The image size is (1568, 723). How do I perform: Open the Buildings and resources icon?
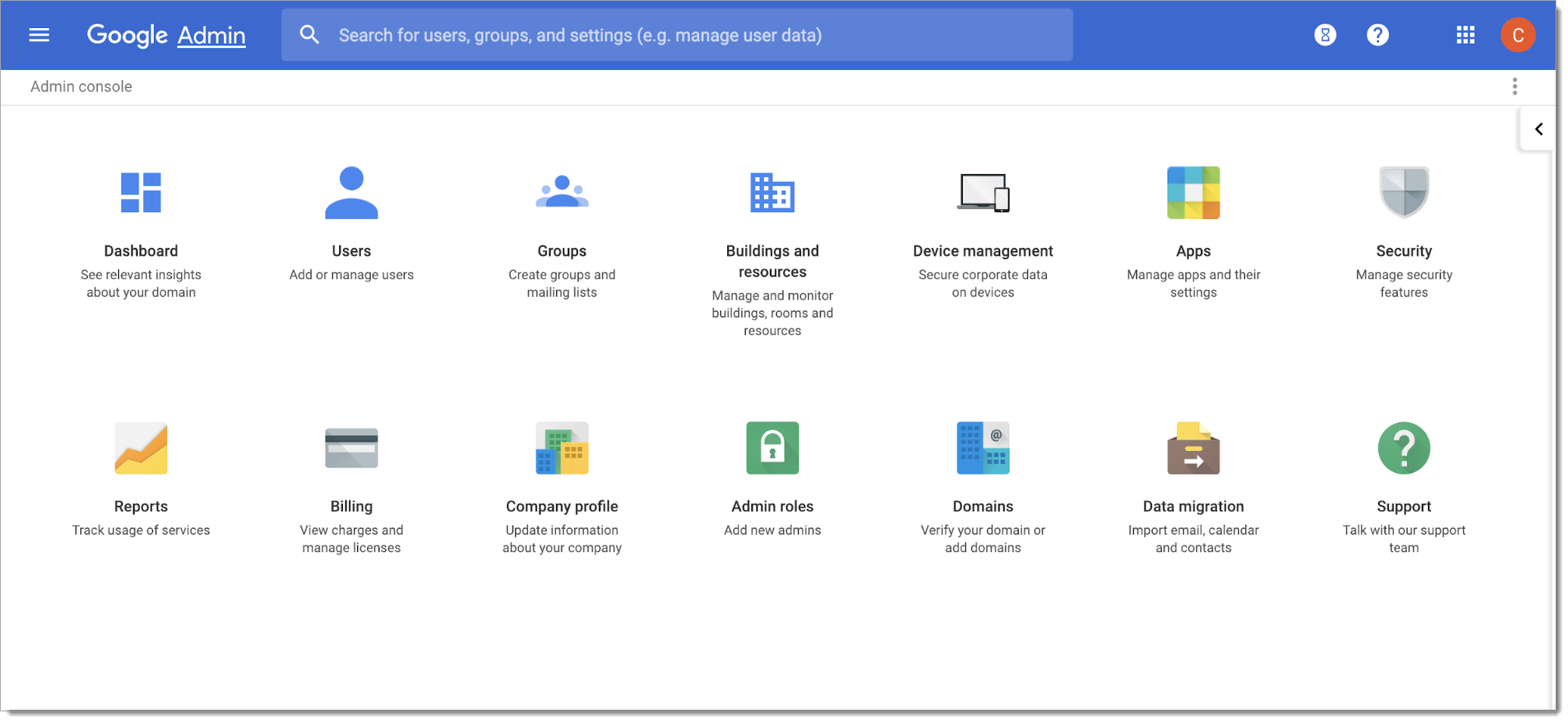point(772,192)
